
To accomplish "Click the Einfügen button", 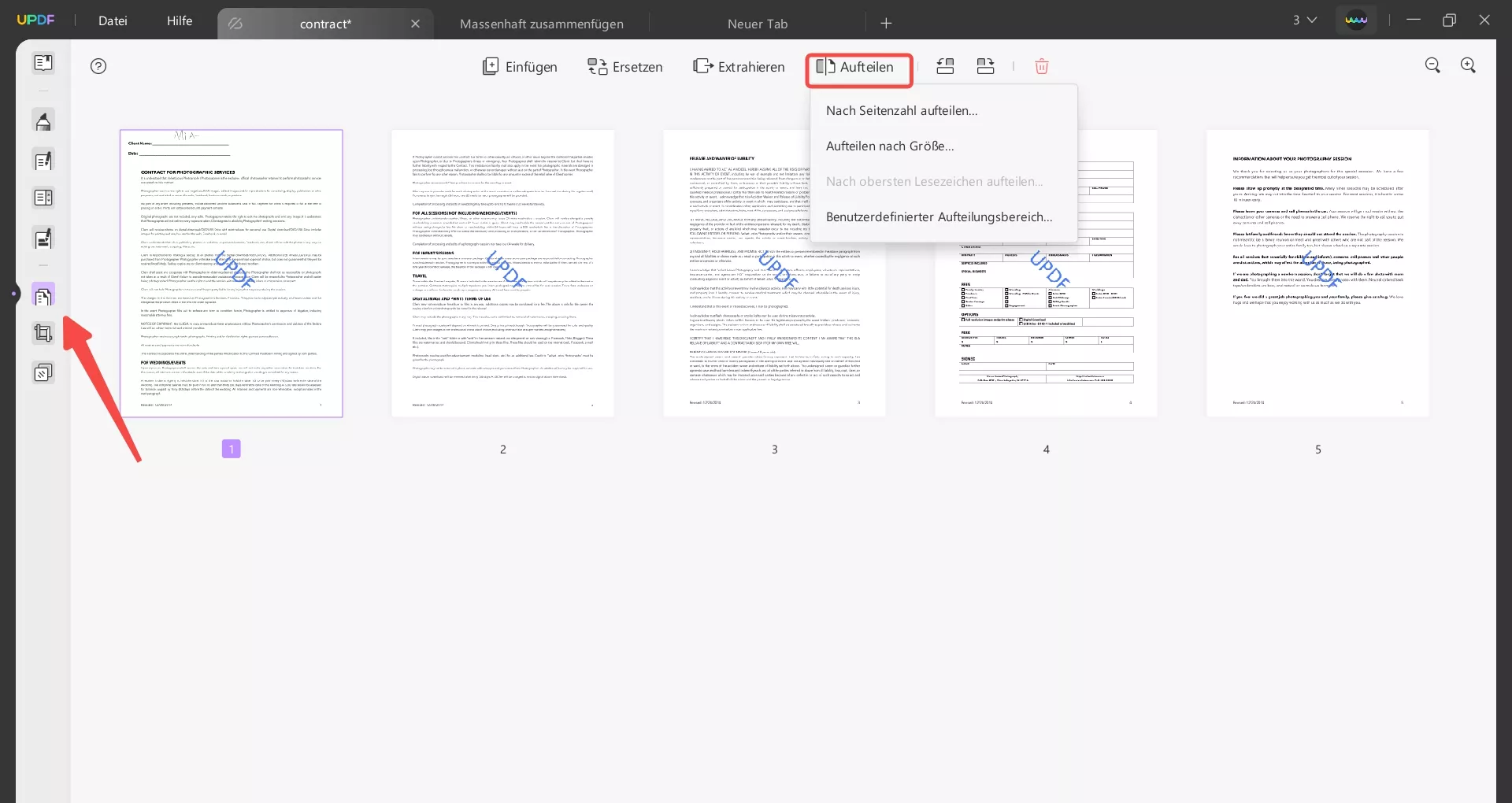I will coord(520,67).
